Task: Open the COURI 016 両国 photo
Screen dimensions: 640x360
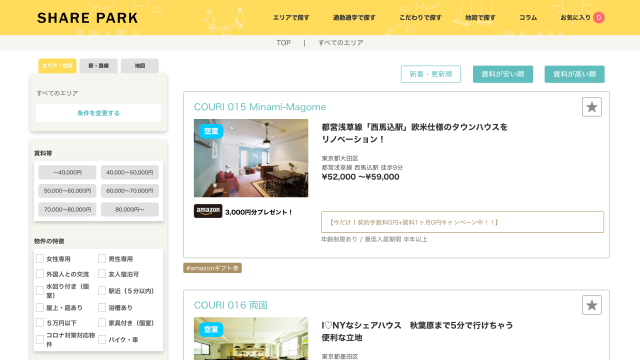Action: (251, 338)
